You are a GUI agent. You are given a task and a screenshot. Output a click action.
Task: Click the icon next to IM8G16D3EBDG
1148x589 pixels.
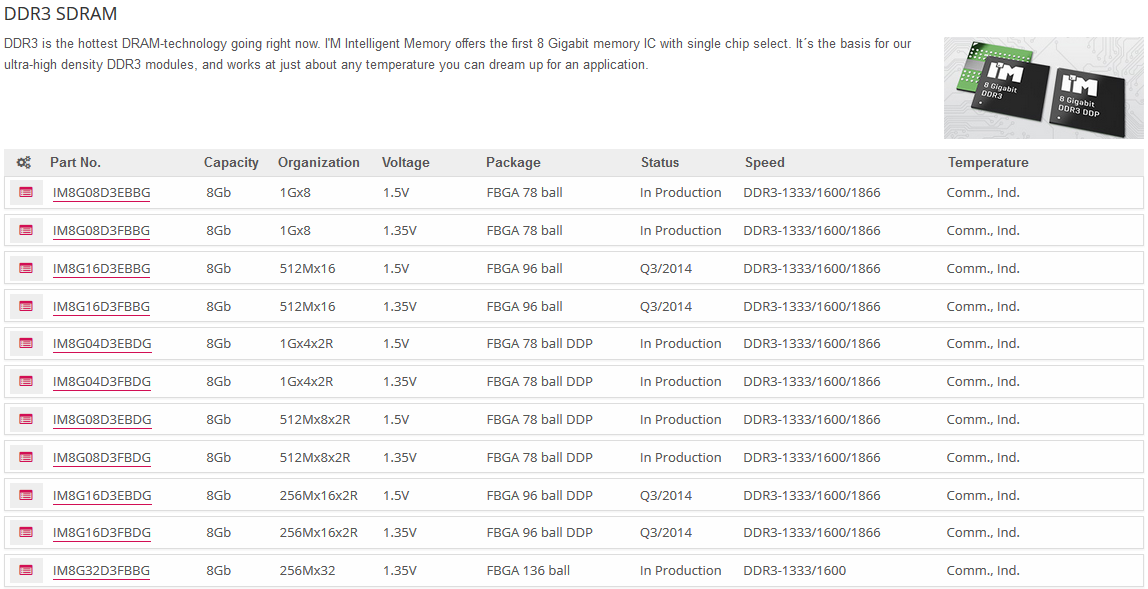26,495
